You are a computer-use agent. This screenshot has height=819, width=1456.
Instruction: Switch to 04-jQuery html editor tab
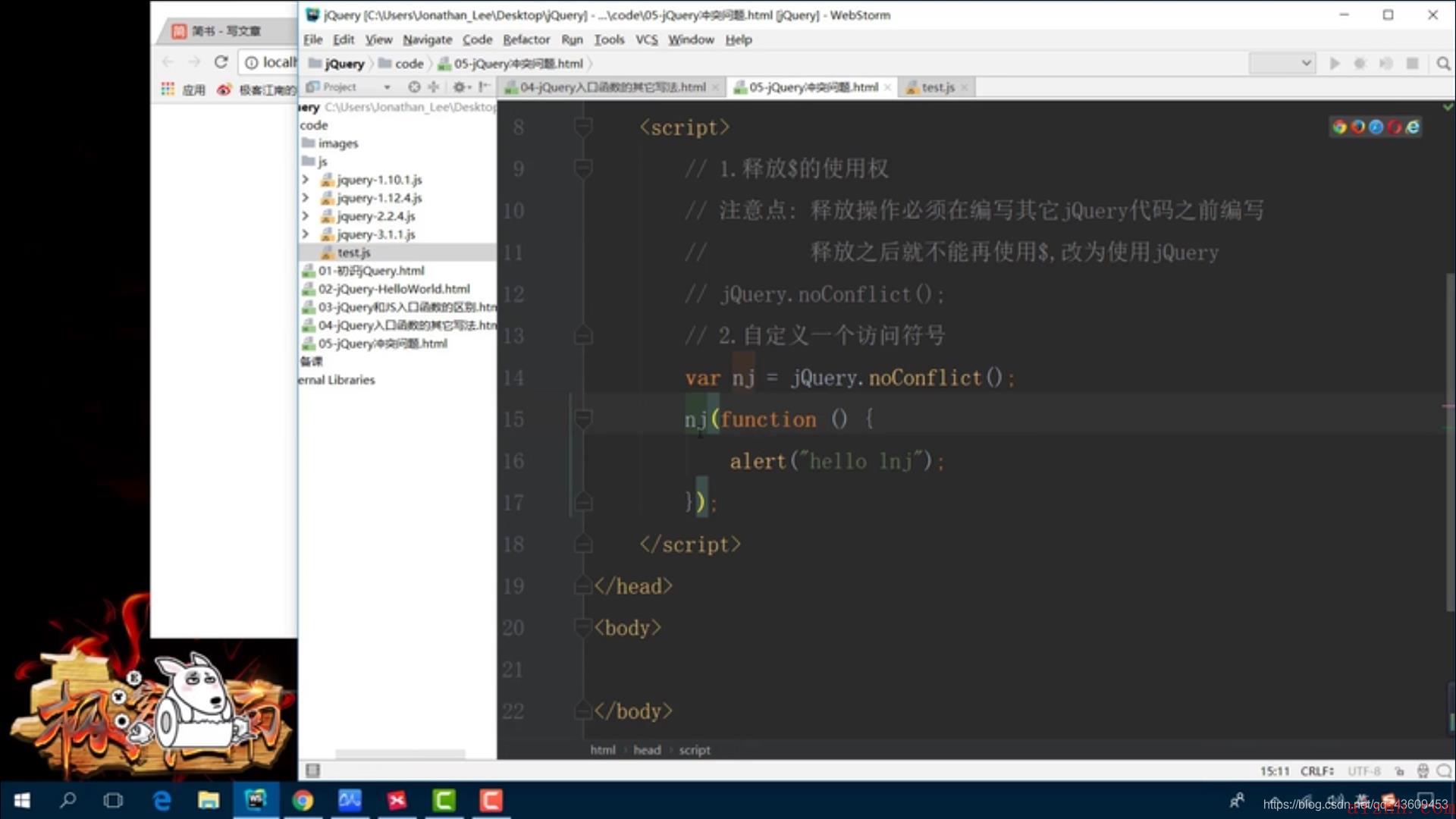tap(612, 87)
